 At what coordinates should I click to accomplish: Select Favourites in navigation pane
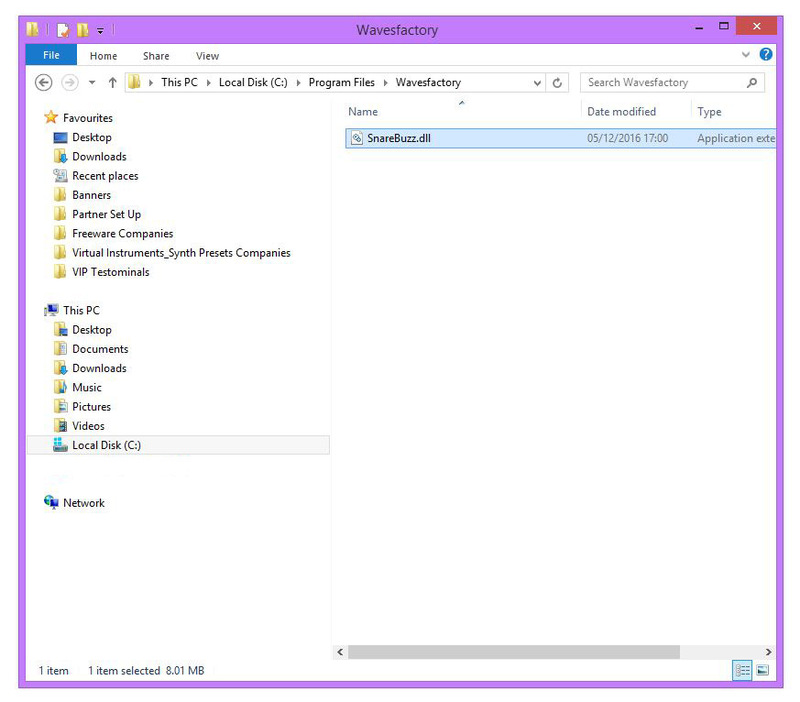click(x=87, y=118)
